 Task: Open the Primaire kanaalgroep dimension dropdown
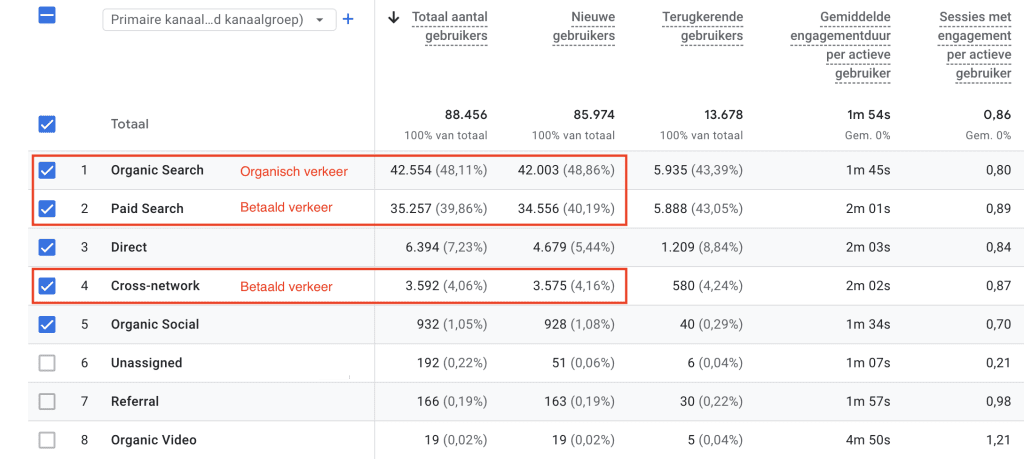(219, 20)
